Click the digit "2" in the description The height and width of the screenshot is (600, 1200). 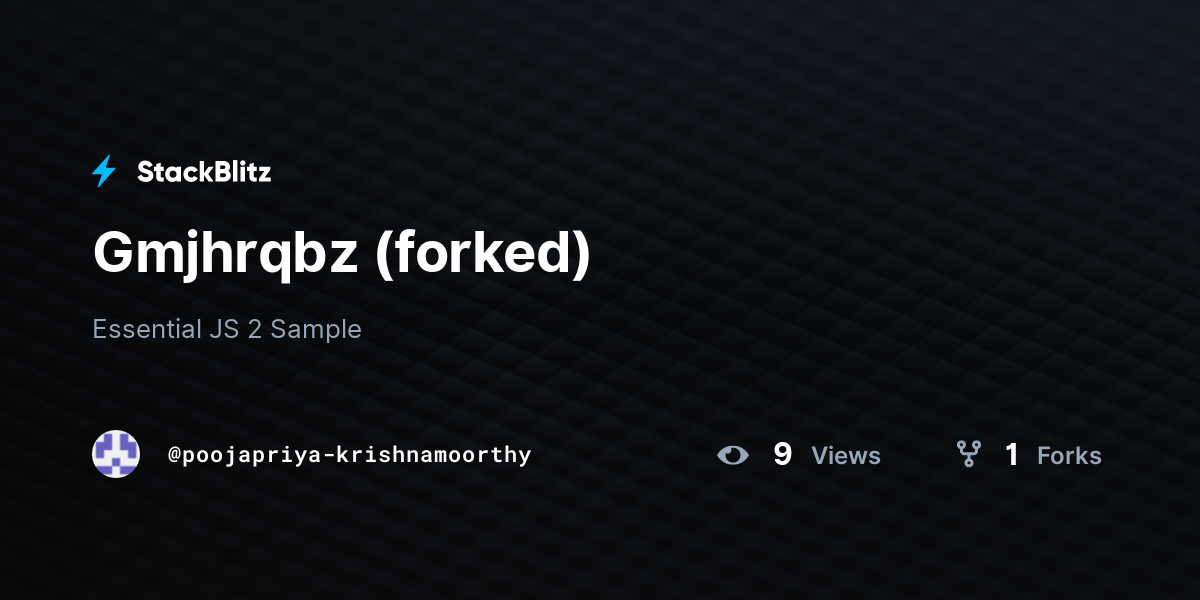click(x=255, y=329)
